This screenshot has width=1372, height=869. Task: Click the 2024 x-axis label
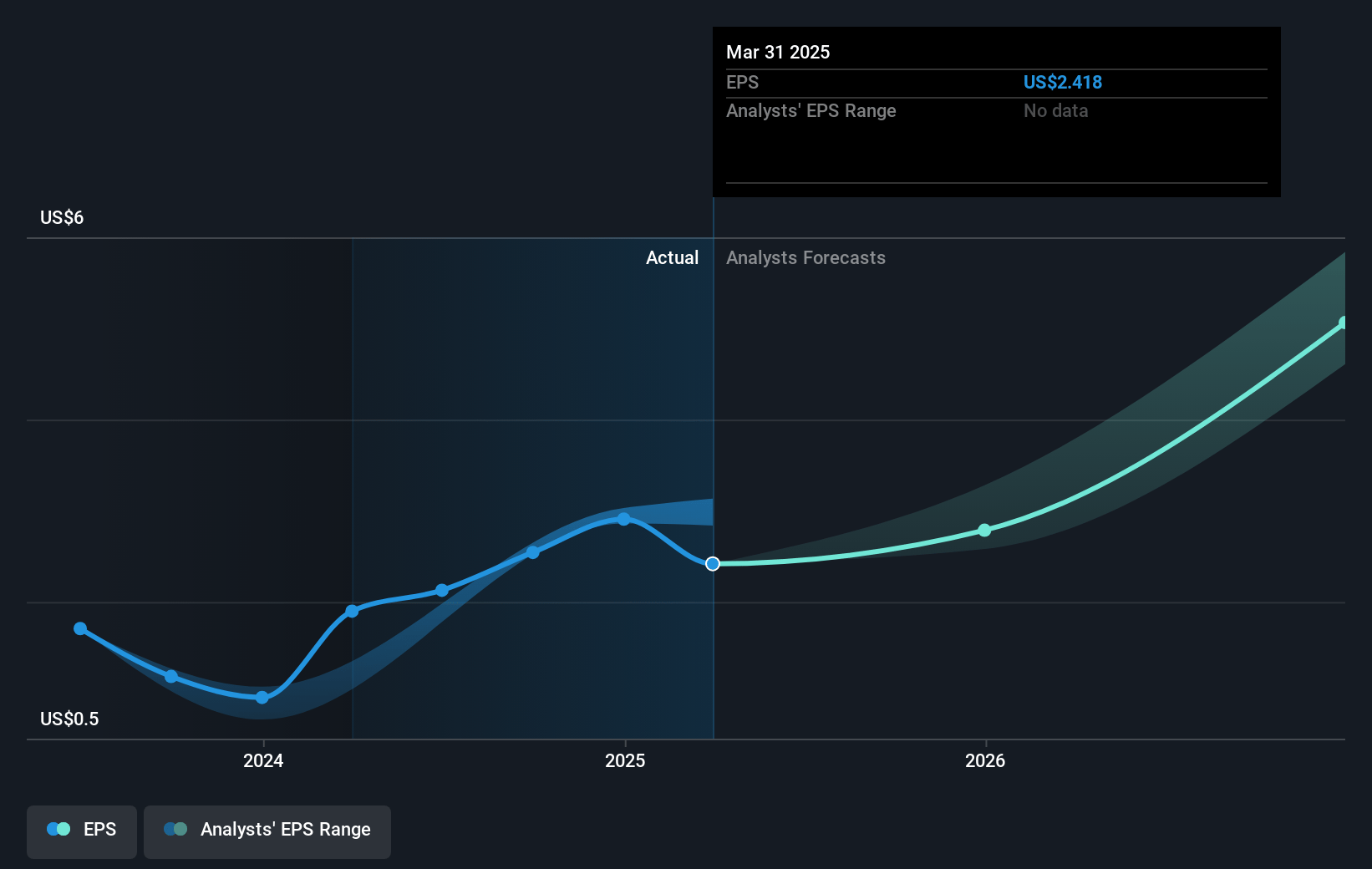point(263,760)
